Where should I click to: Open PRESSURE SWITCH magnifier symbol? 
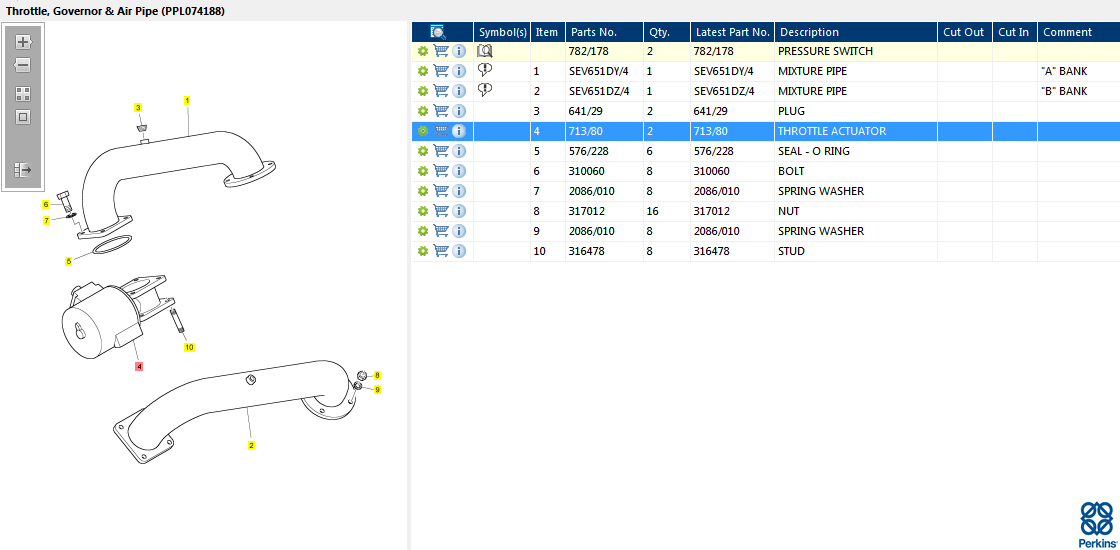pyautogui.click(x=485, y=51)
